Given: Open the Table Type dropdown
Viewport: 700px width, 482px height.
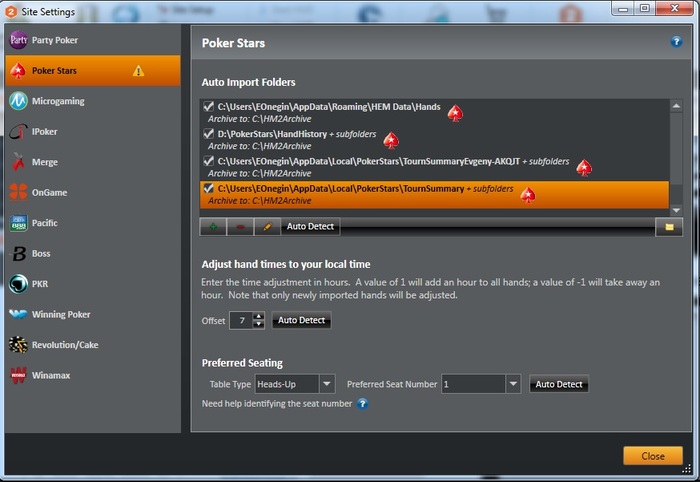Looking at the screenshot, I should point(327,384).
